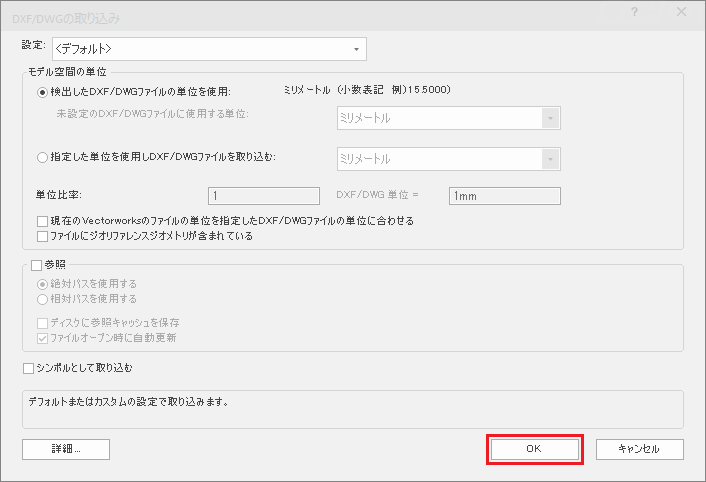Select 相対パスを使用する radio button
This screenshot has width=706, height=482.
coord(42,298)
